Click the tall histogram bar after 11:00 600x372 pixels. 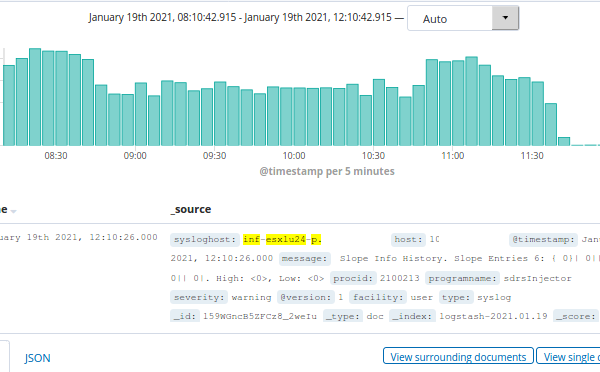point(471,101)
